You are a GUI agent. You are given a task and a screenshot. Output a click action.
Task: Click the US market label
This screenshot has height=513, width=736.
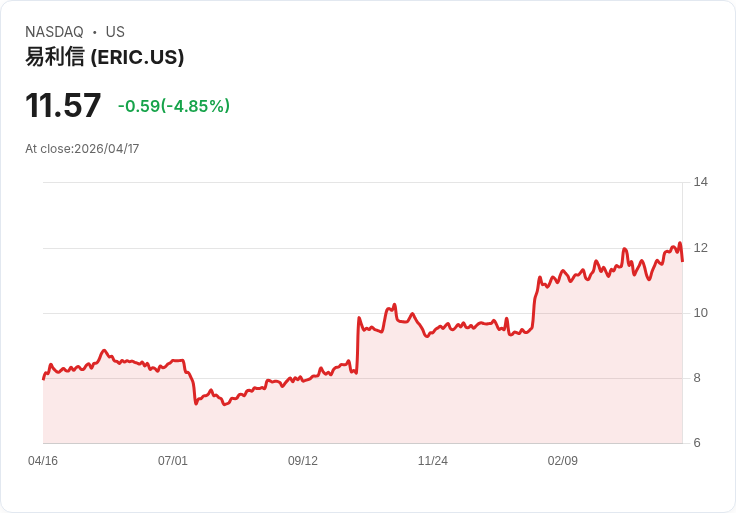(x=115, y=32)
